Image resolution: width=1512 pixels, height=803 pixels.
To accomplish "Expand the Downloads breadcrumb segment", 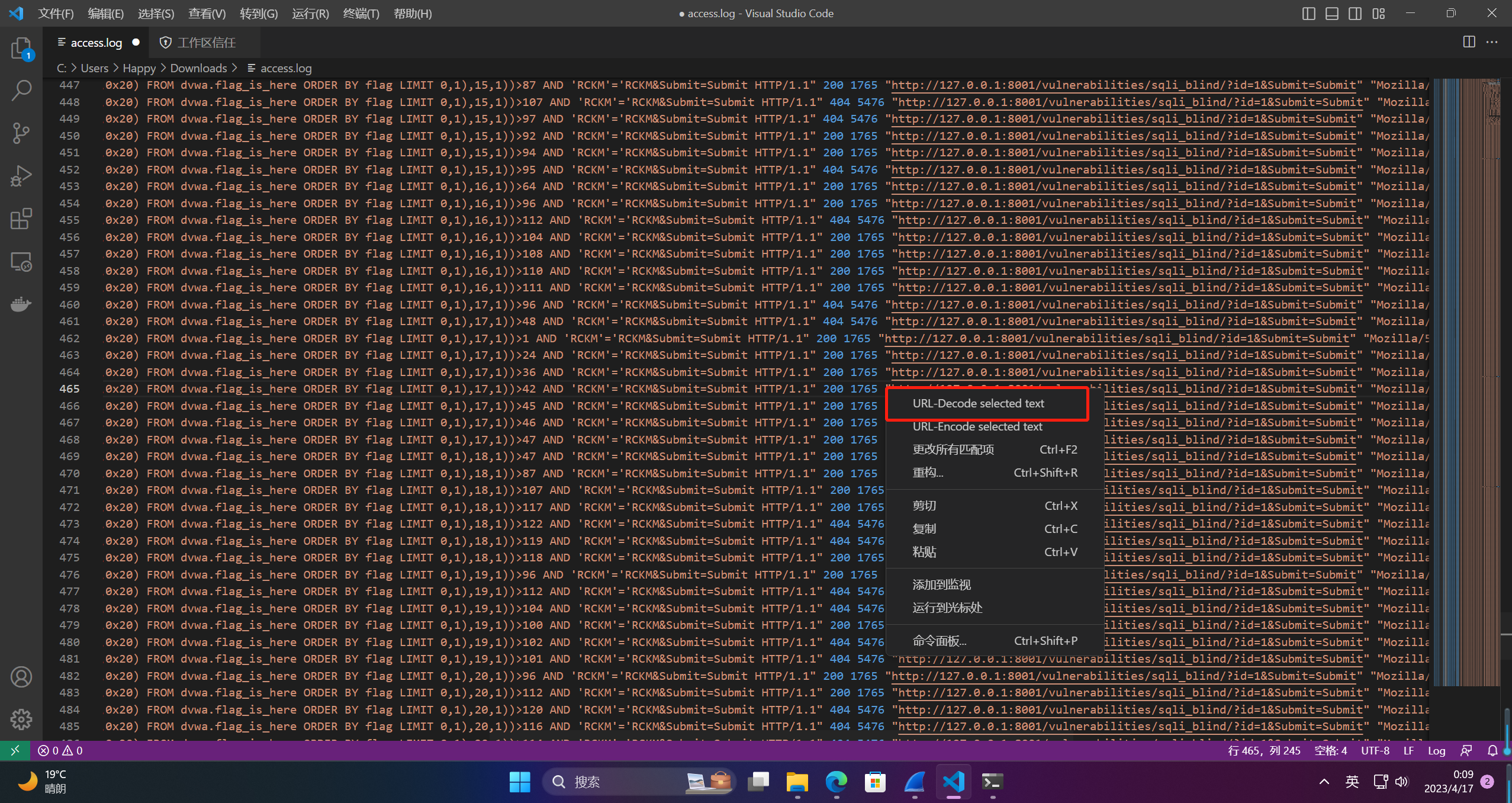I will coord(198,68).
